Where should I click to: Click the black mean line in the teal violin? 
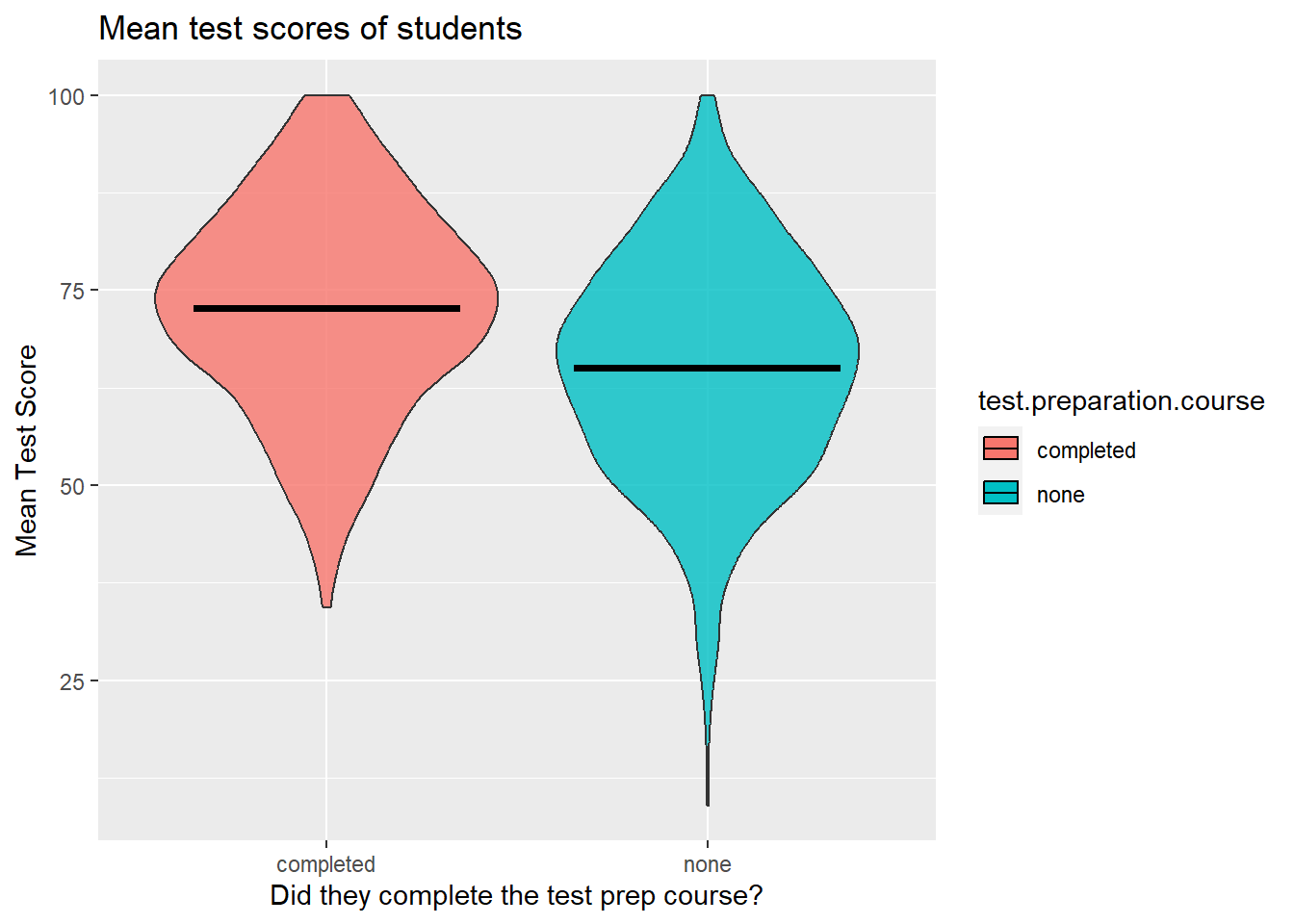point(707,368)
